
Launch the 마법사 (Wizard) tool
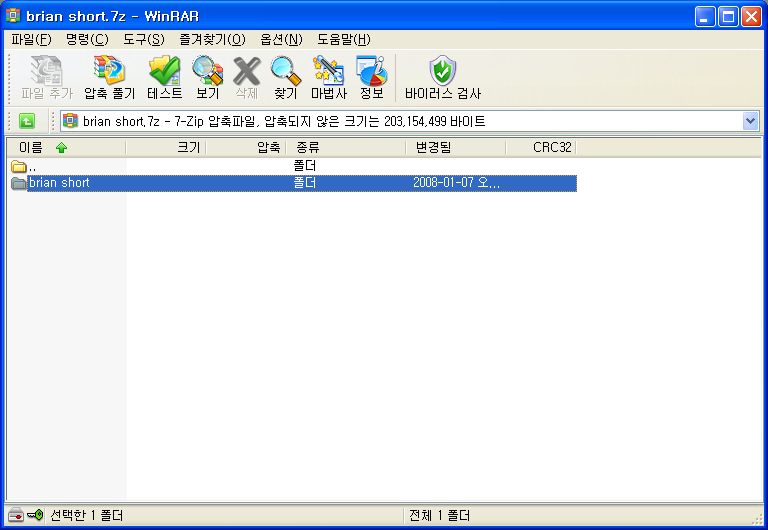pos(329,77)
